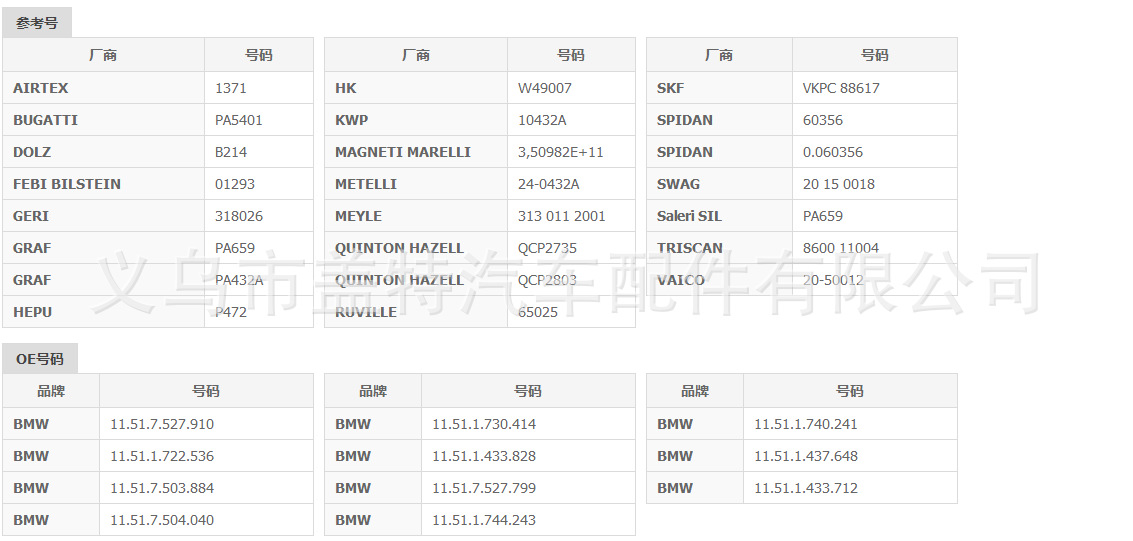This screenshot has width=1133, height=541.
Task: Click the VAICO number 20-50012
Action: (x=832, y=280)
